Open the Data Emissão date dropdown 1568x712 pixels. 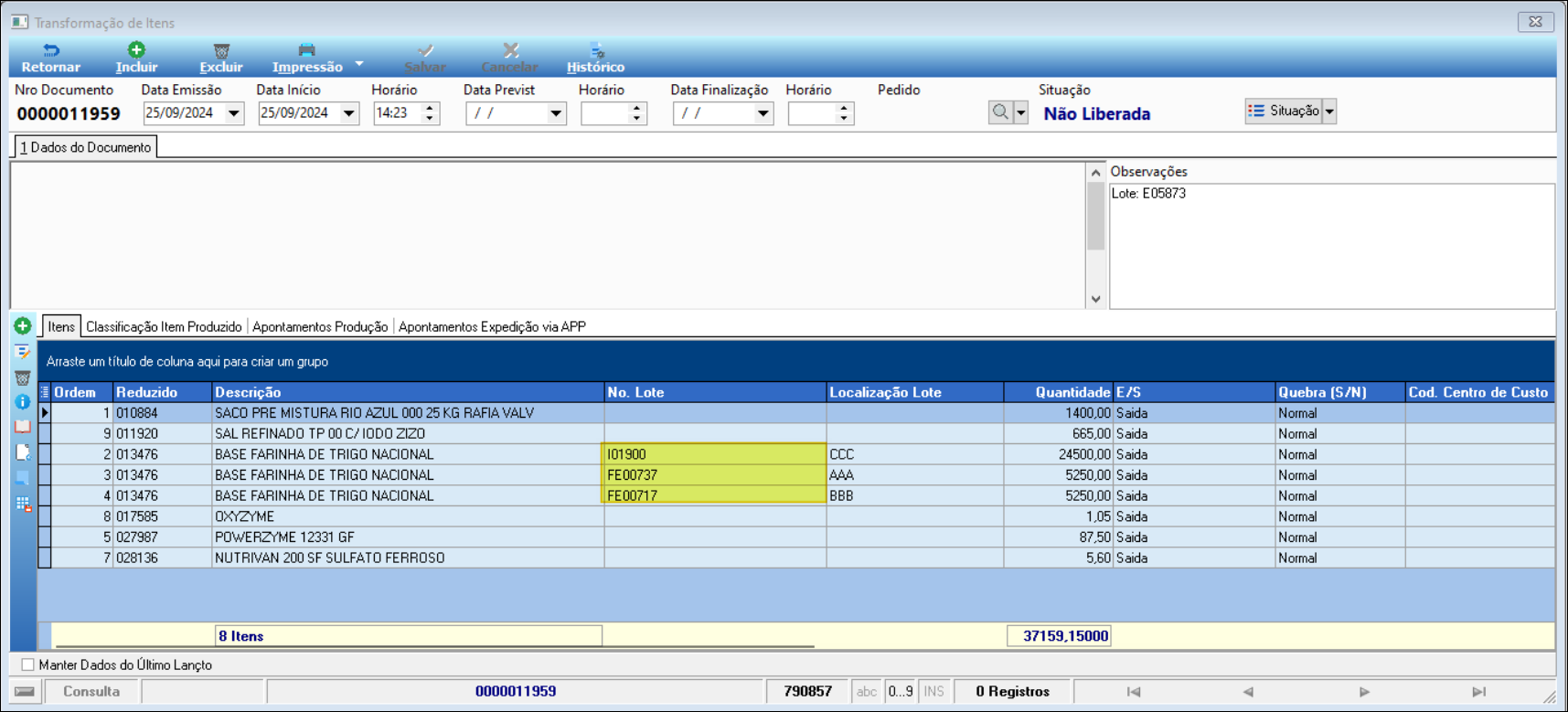tap(234, 113)
